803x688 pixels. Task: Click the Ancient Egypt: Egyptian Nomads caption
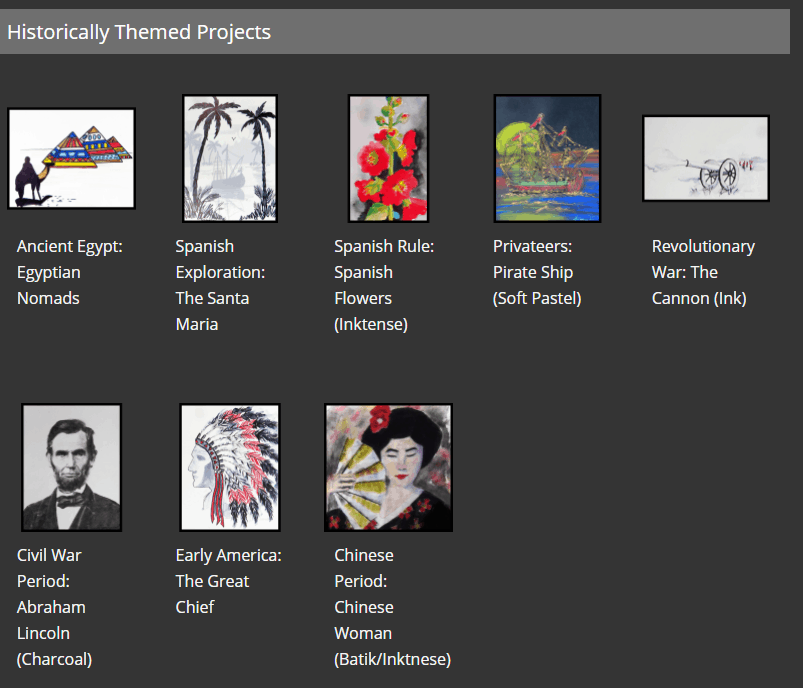[70, 272]
